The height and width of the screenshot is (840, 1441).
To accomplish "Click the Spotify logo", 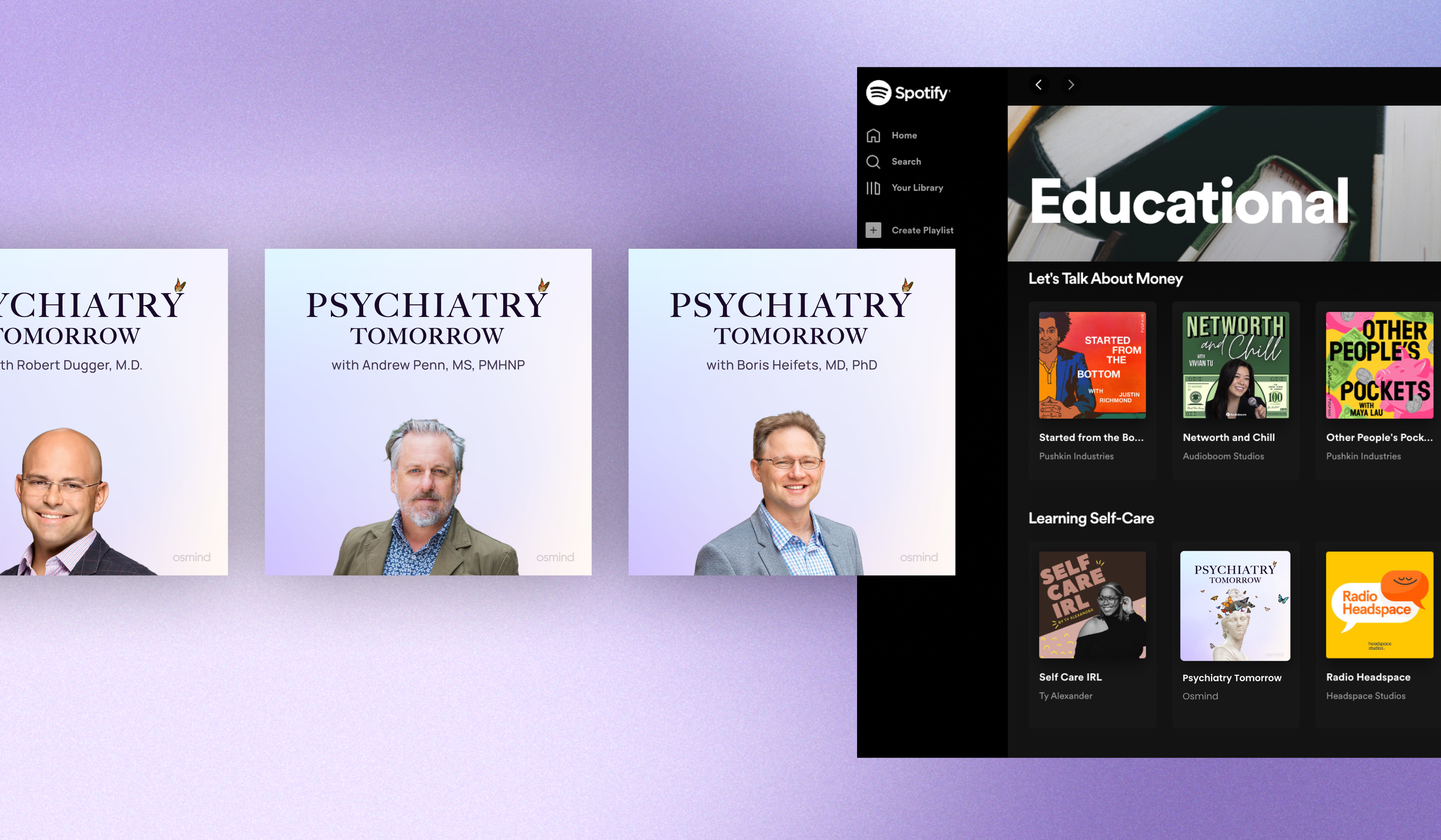I will click(x=908, y=93).
